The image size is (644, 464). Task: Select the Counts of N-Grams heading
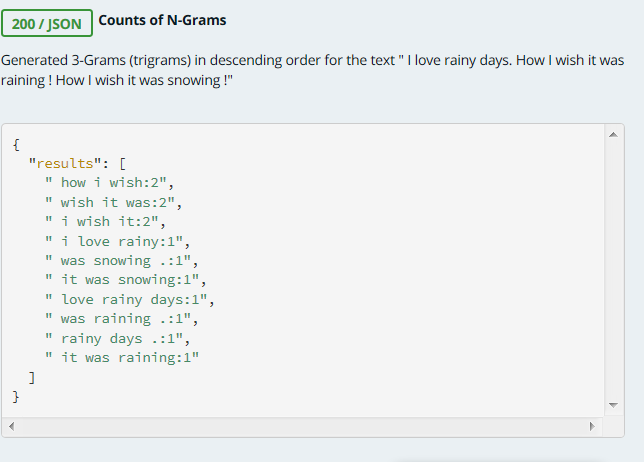[162, 20]
